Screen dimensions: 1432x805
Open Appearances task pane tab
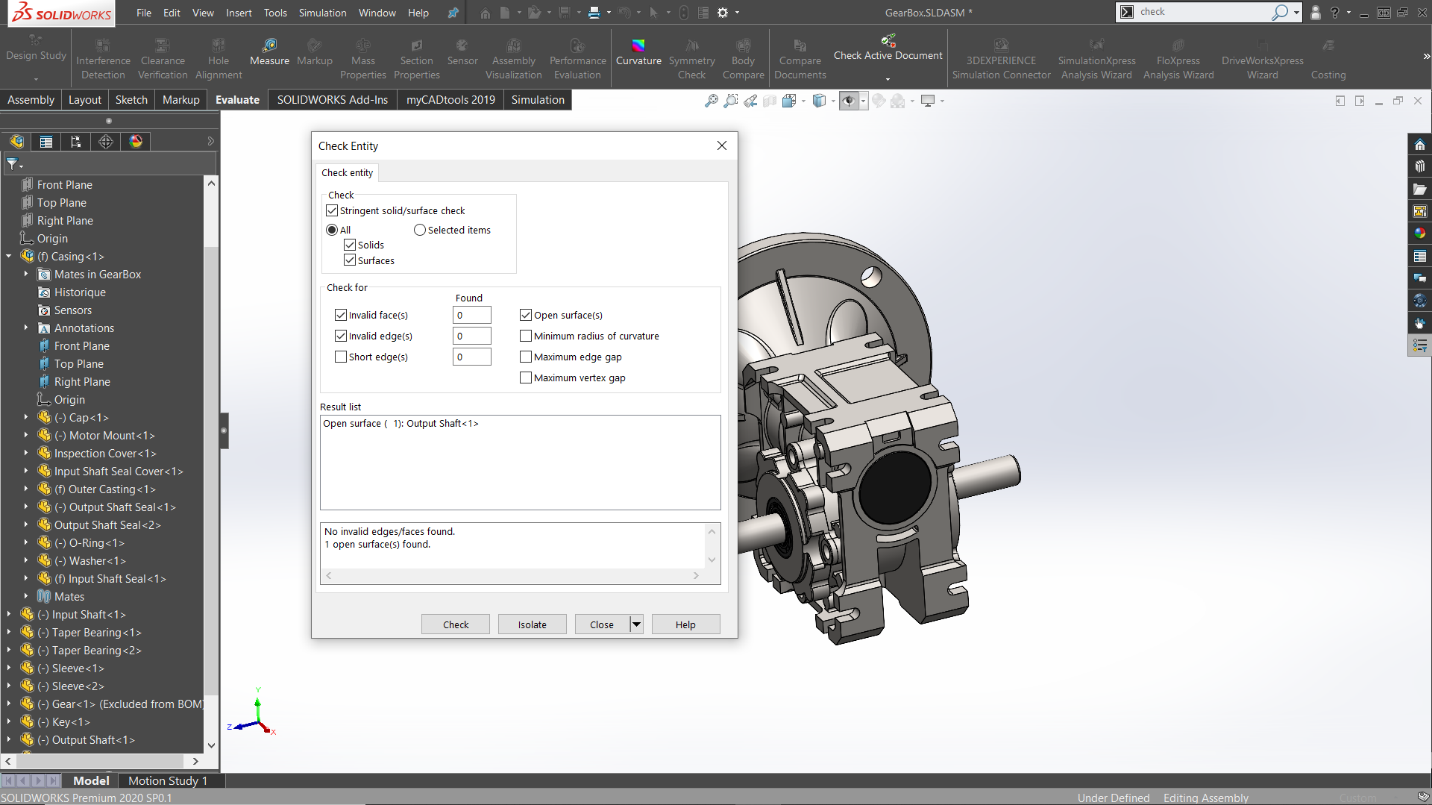point(1420,233)
